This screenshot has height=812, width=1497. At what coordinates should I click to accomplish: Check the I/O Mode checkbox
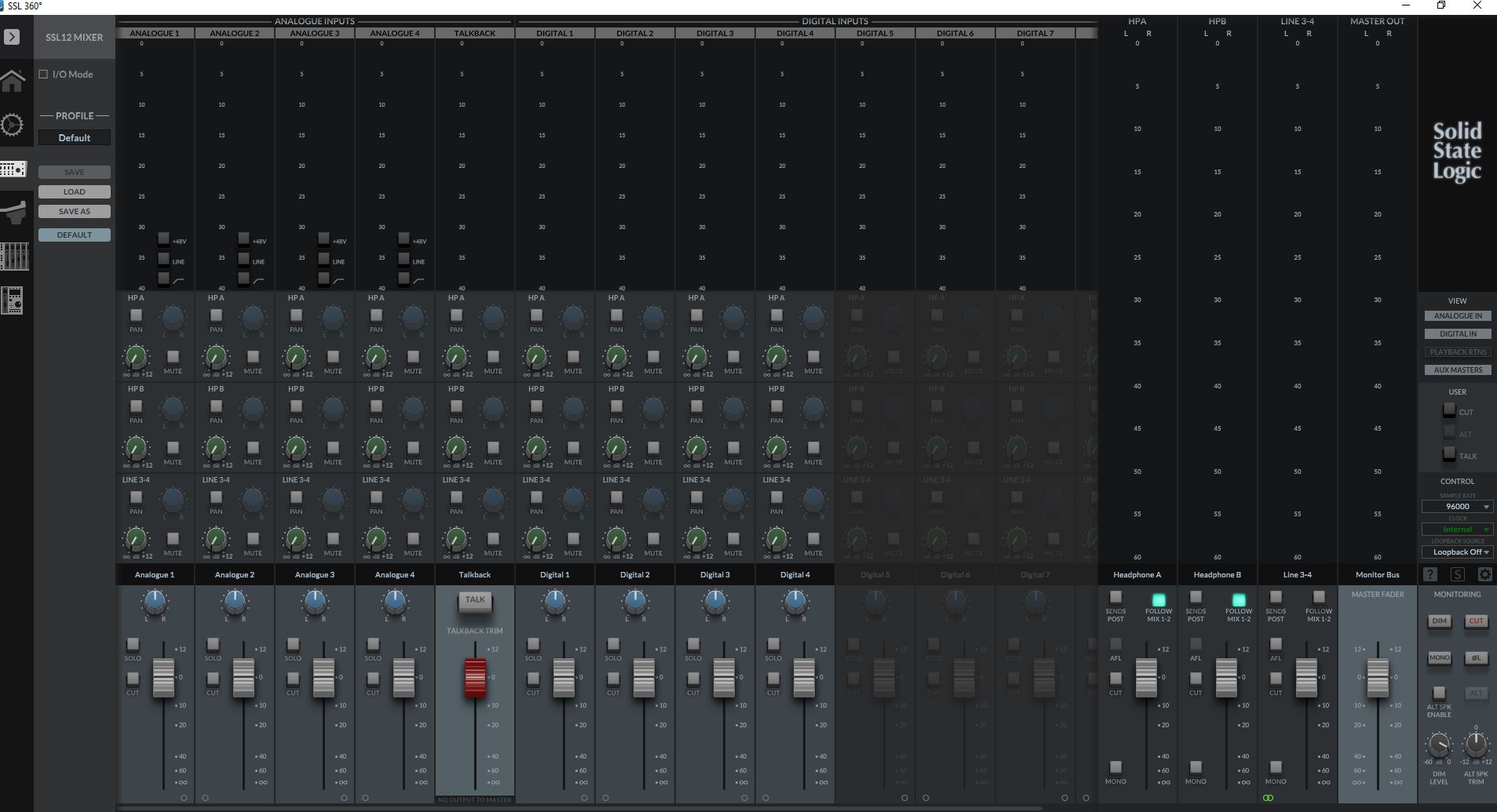pyautogui.click(x=43, y=74)
